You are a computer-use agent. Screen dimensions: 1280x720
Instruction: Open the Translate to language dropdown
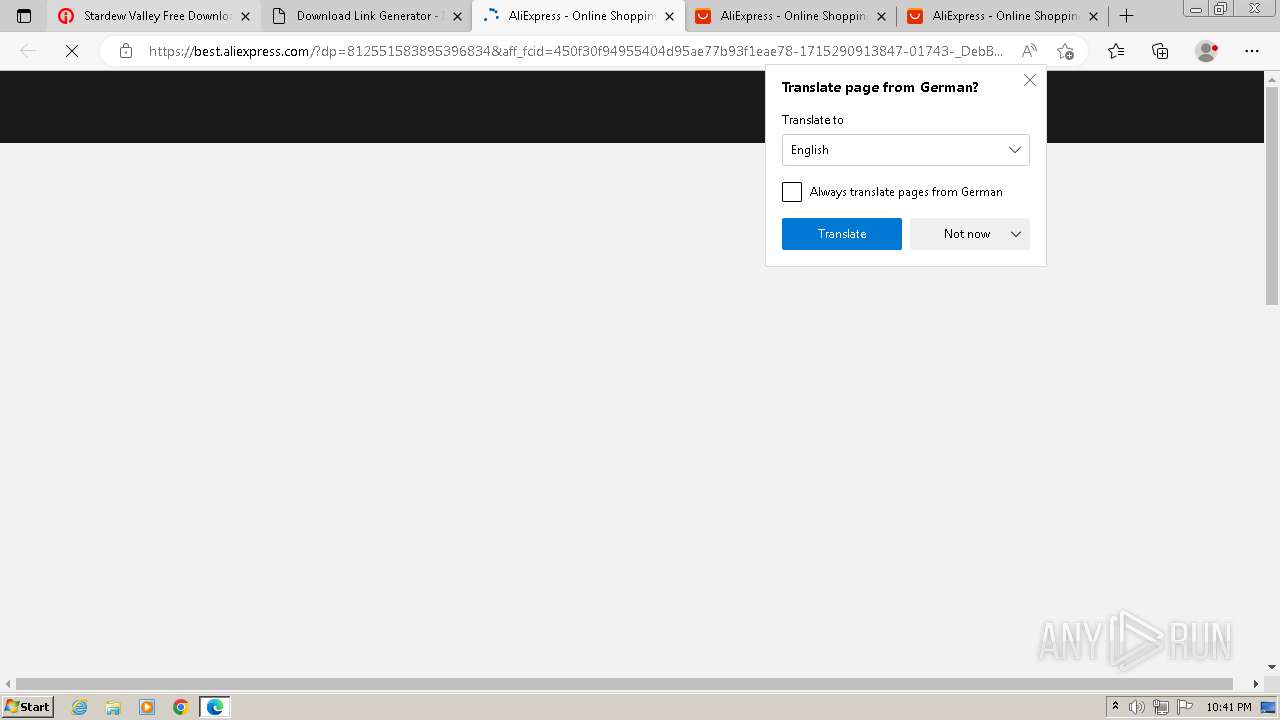pyautogui.click(x=905, y=150)
